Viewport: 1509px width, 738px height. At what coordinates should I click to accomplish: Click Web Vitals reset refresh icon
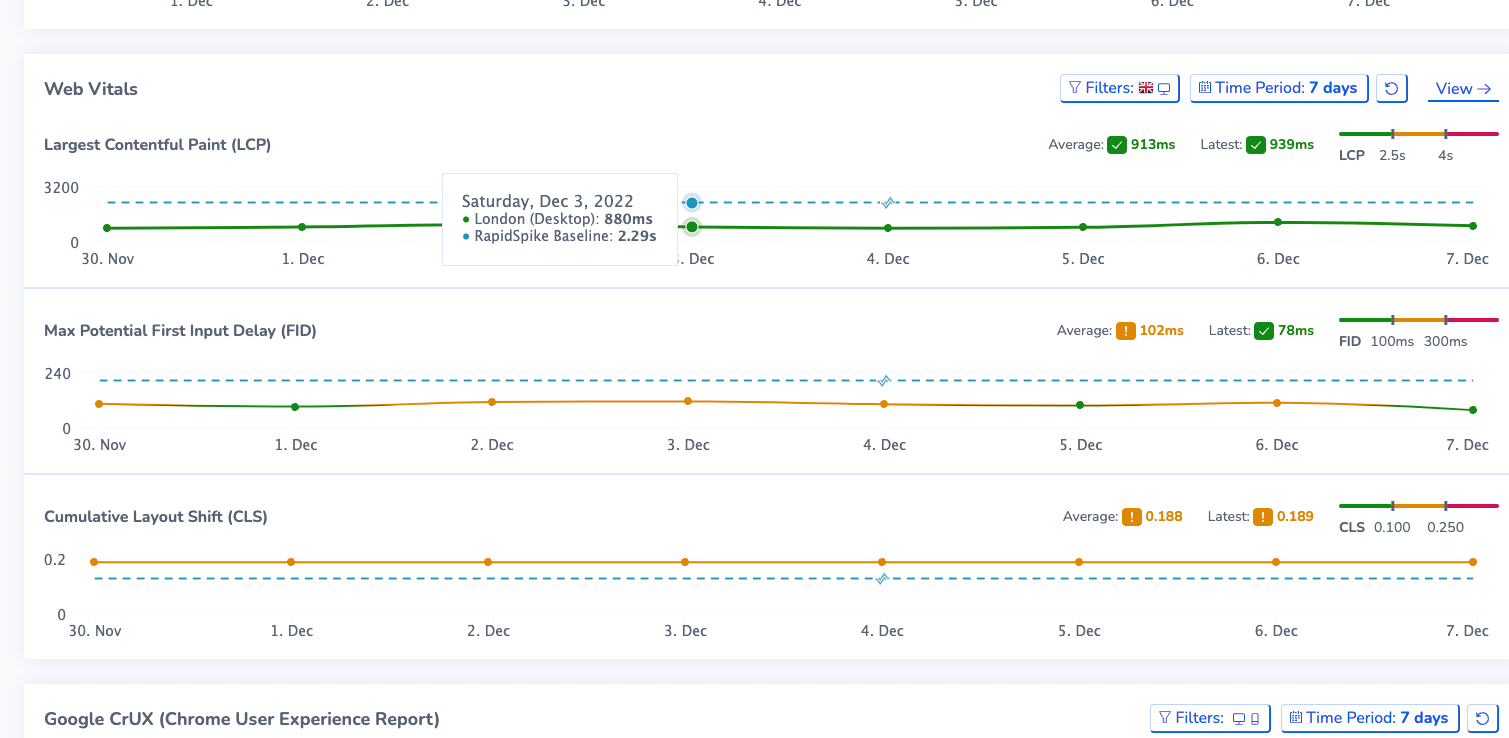(x=1392, y=88)
